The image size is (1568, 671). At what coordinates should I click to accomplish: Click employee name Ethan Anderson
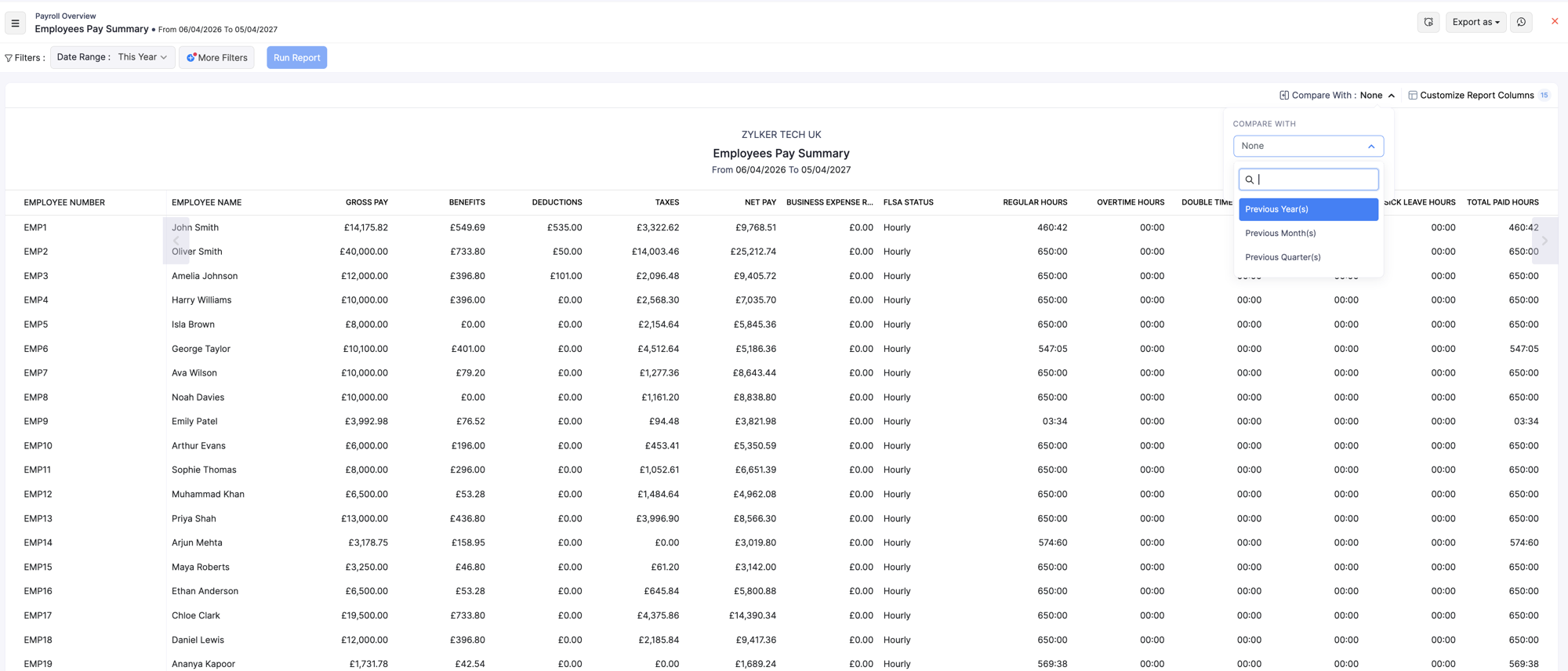205,591
